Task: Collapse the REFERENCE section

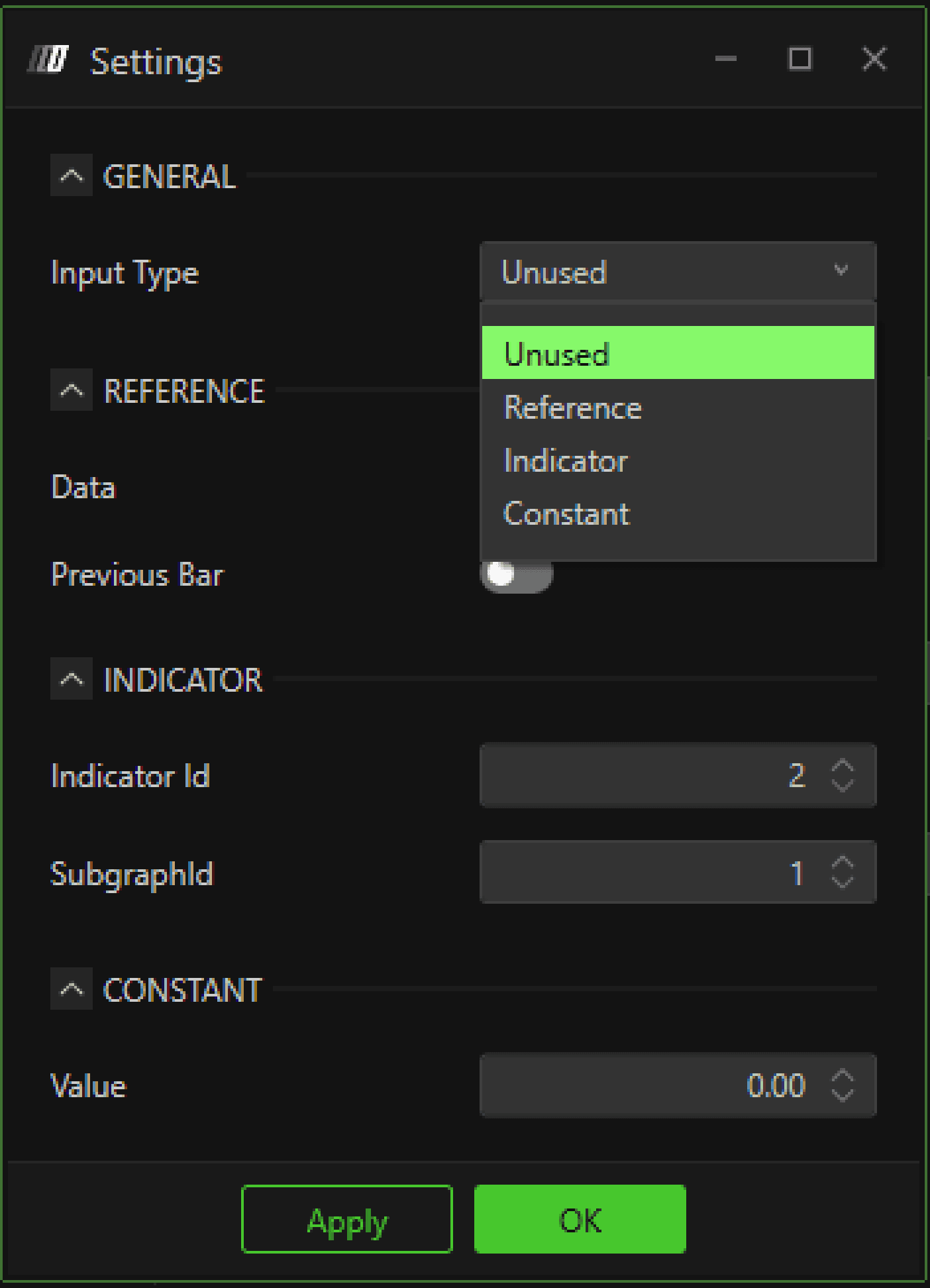Action: point(72,391)
